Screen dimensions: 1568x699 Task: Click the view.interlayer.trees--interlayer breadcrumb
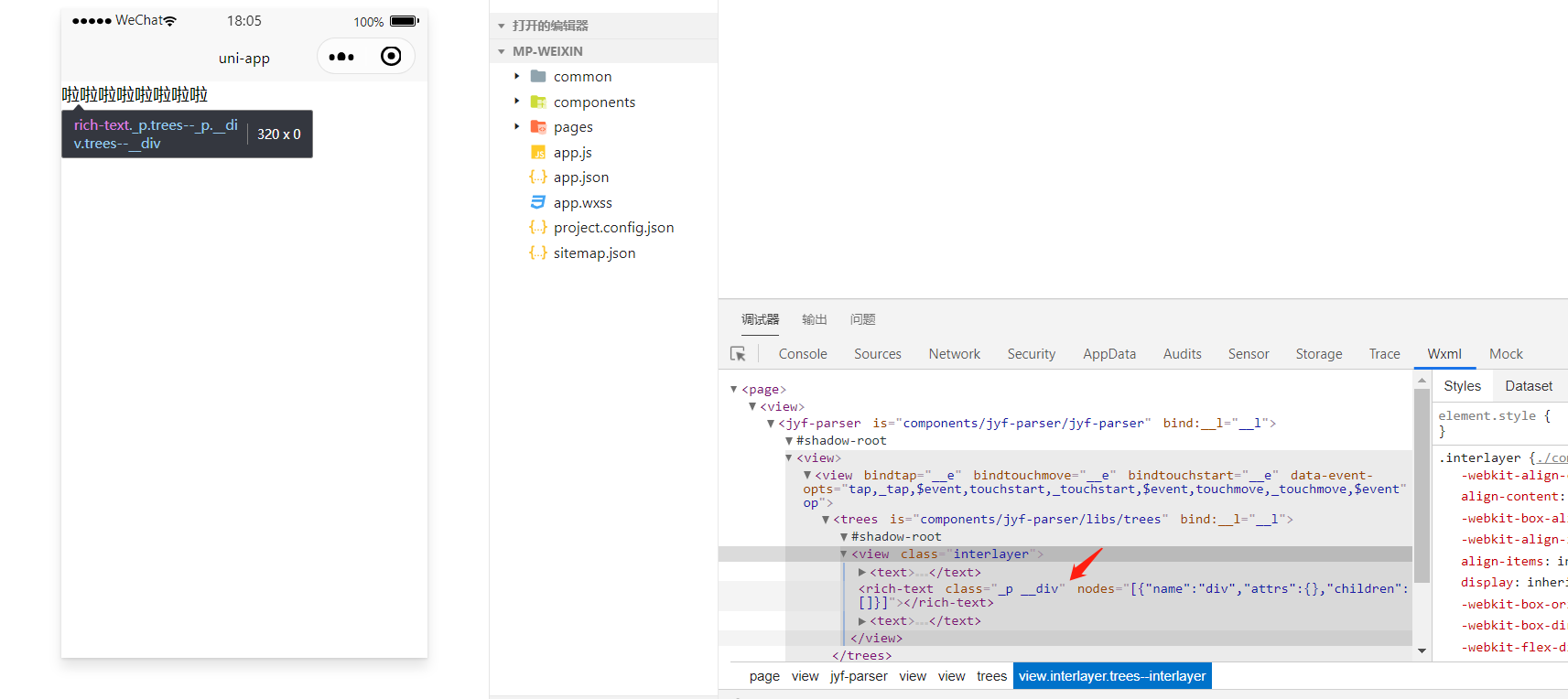[x=1112, y=676]
